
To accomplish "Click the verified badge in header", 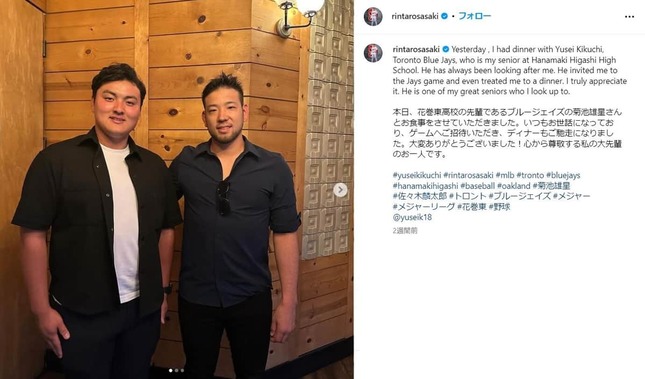I will pyautogui.click(x=444, y=17).
